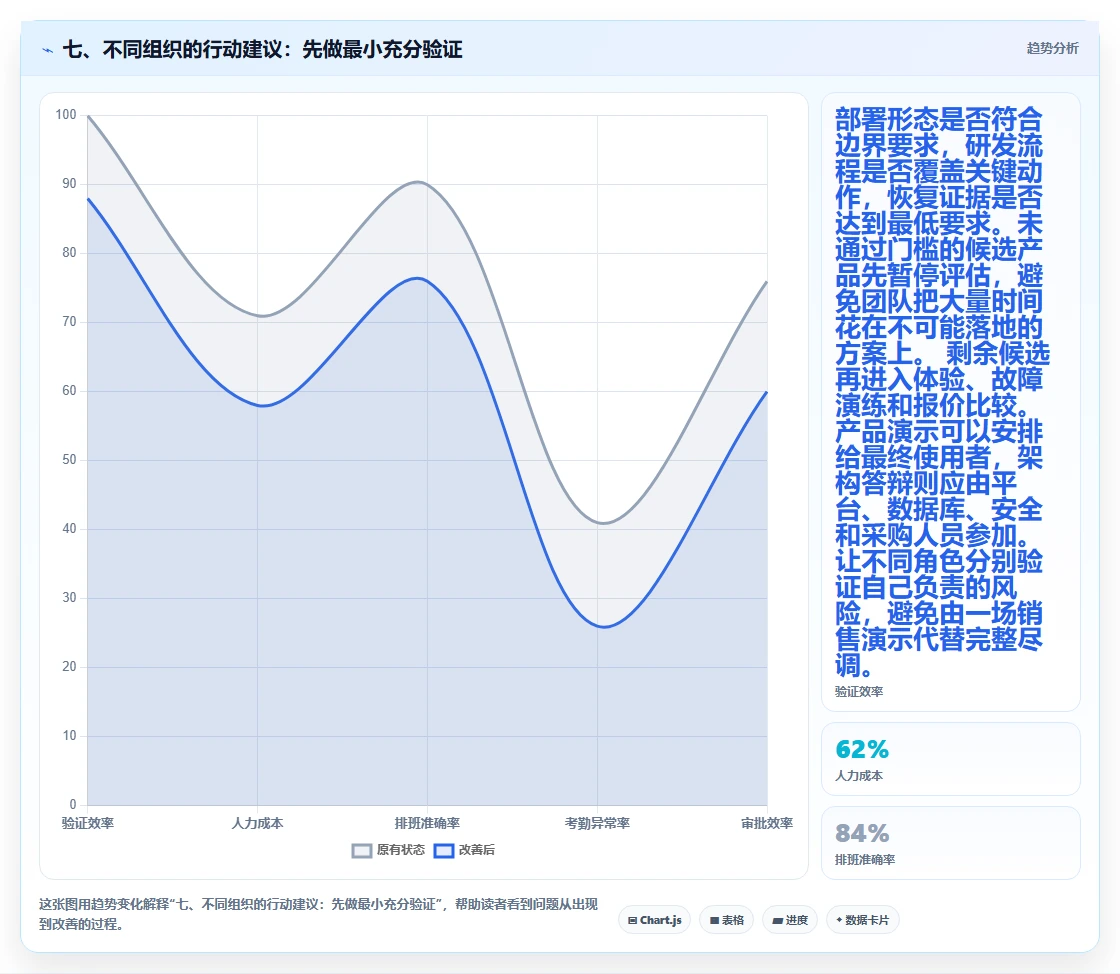This screenshot has height=974, width=1120.
Task: Click the 数据卡片 tag
Action: 863,920
